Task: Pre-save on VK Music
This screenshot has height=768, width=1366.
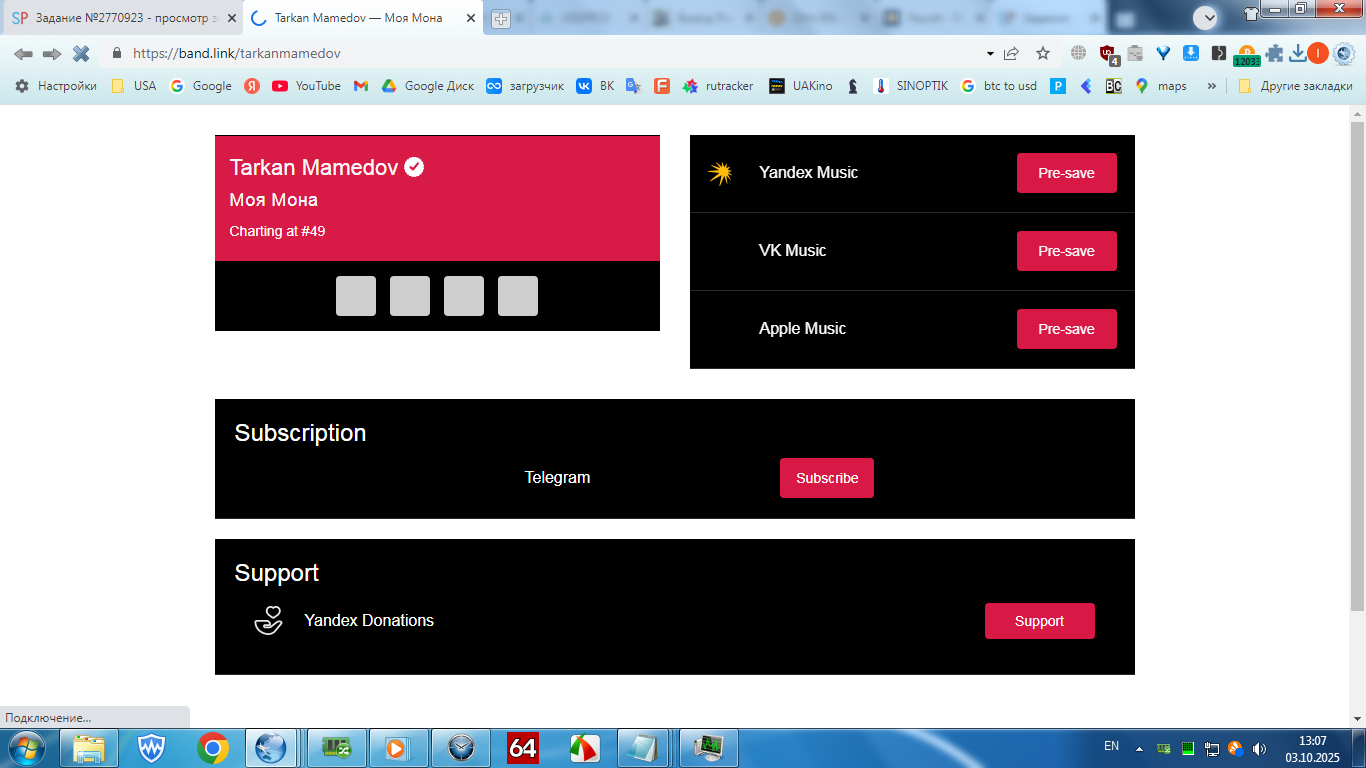Action: pos(1066,251)
